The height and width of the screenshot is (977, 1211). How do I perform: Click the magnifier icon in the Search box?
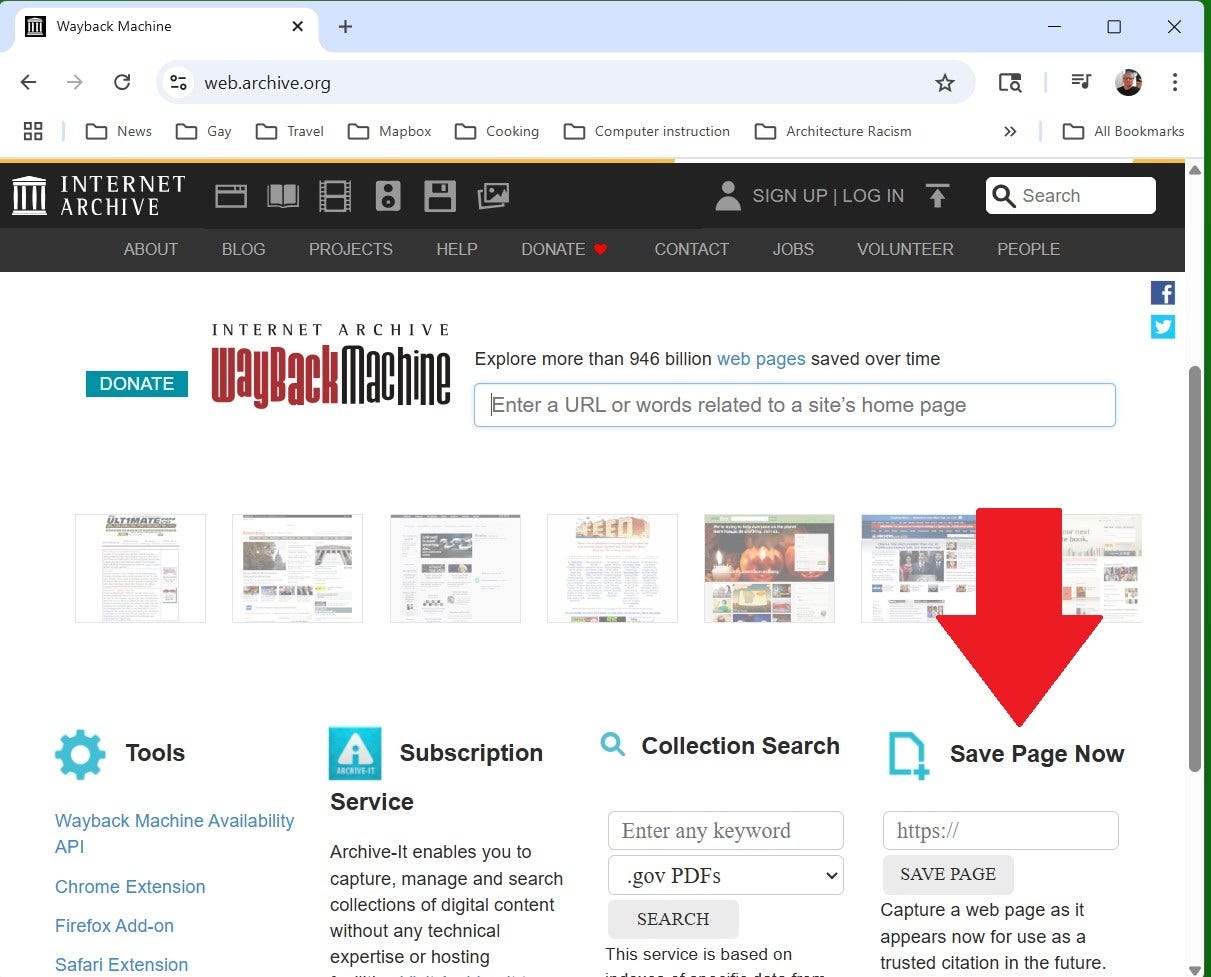point(1004,196)
